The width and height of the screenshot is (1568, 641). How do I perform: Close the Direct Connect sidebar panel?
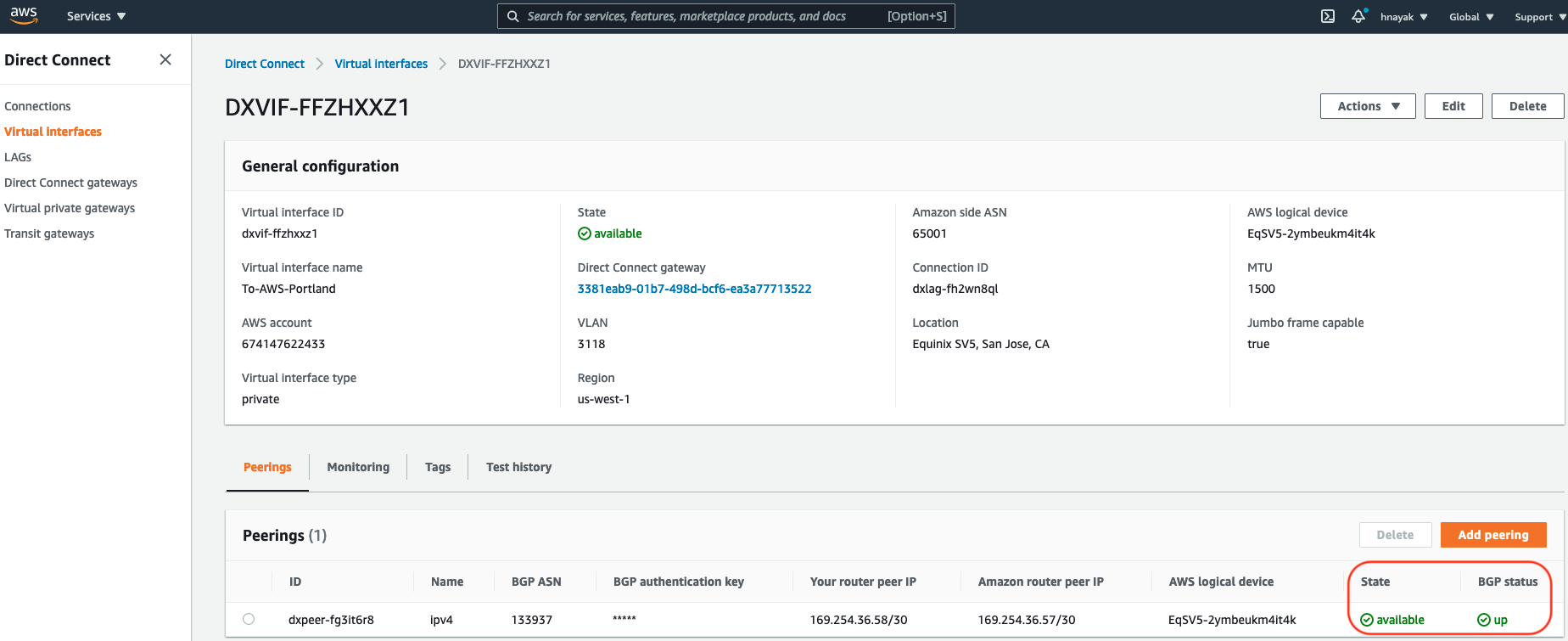(165, 59)
